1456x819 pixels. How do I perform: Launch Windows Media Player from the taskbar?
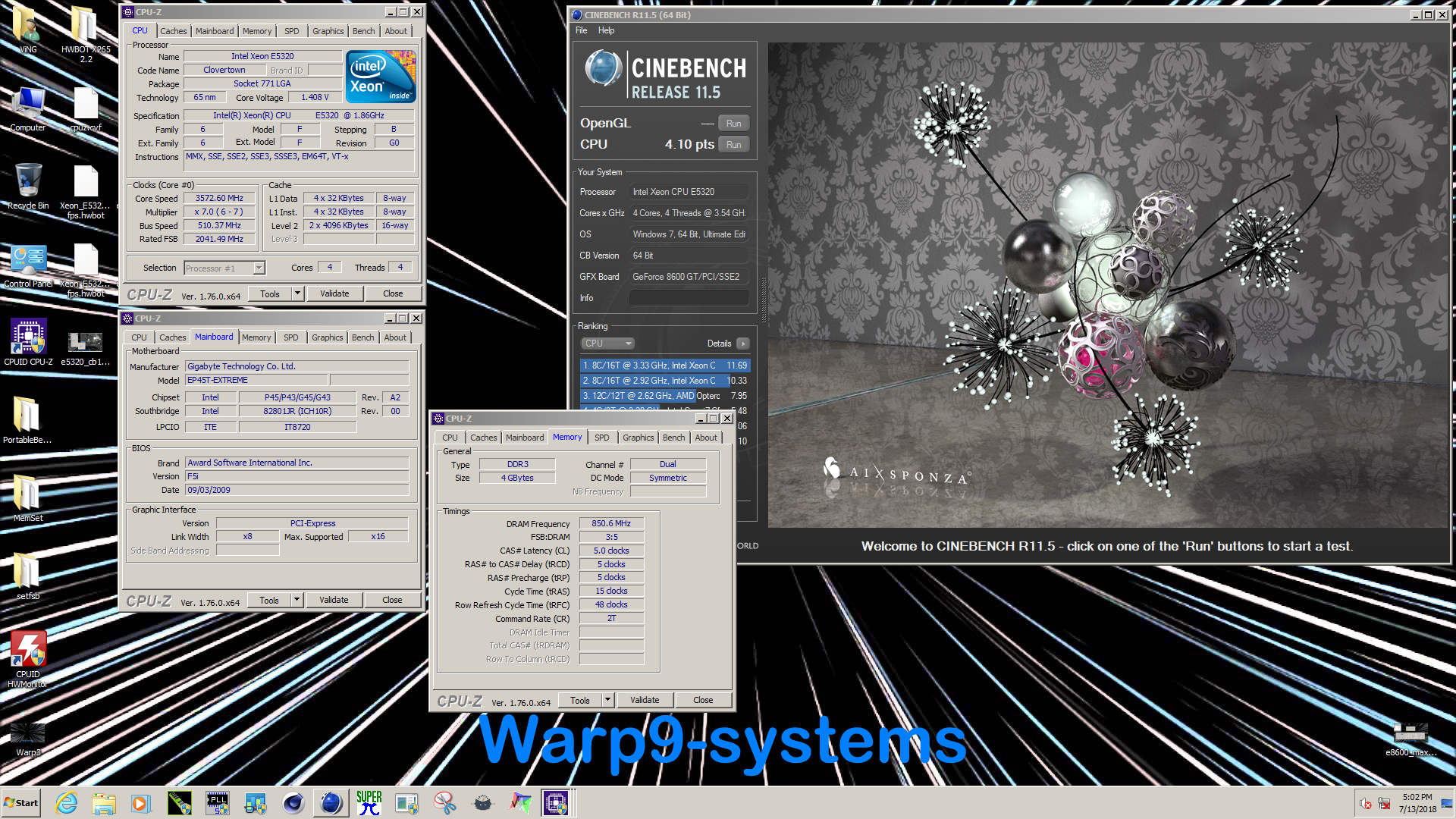(141, 803)
